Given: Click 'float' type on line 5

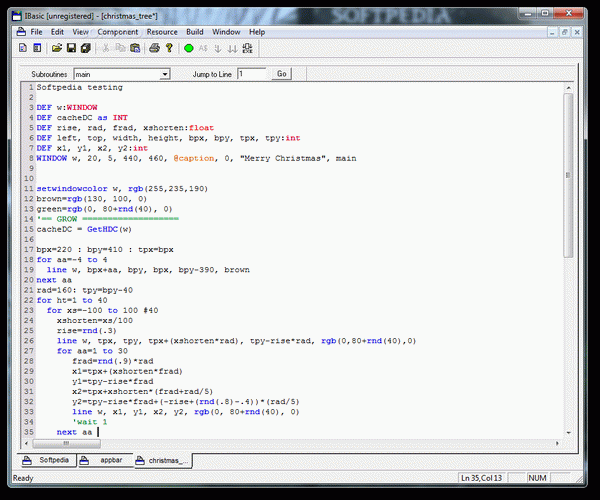Looking at the screenshot, I should pos(201,128).
